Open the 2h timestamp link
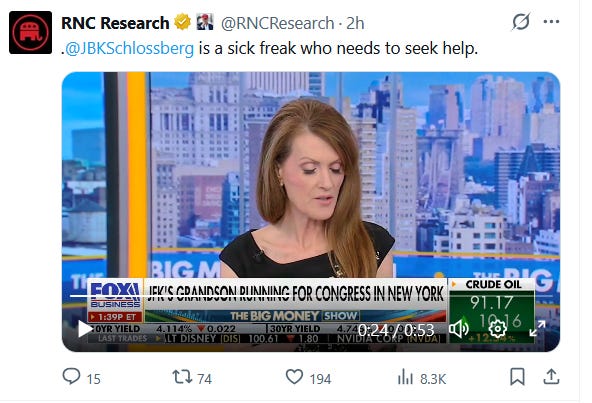592x403 pixels. pos(355,23)
